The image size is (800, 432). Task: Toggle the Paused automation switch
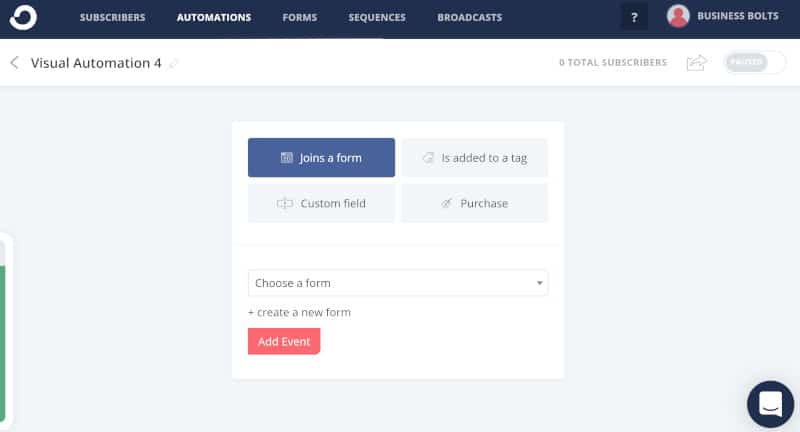(x=755, y=62)
